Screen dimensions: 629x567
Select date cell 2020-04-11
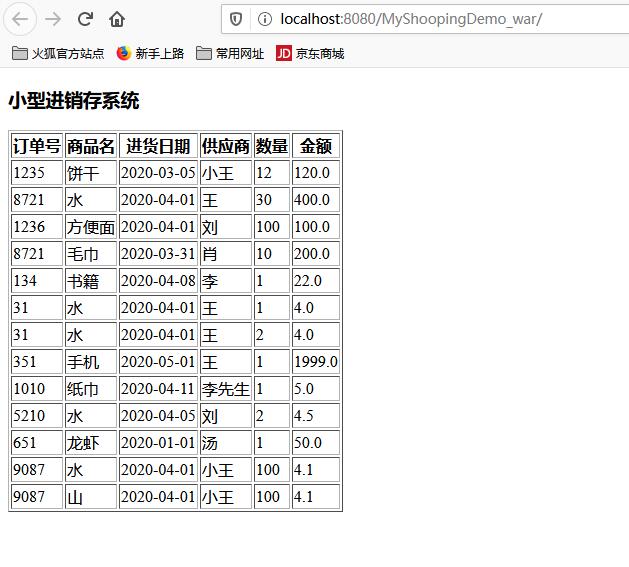158,388
